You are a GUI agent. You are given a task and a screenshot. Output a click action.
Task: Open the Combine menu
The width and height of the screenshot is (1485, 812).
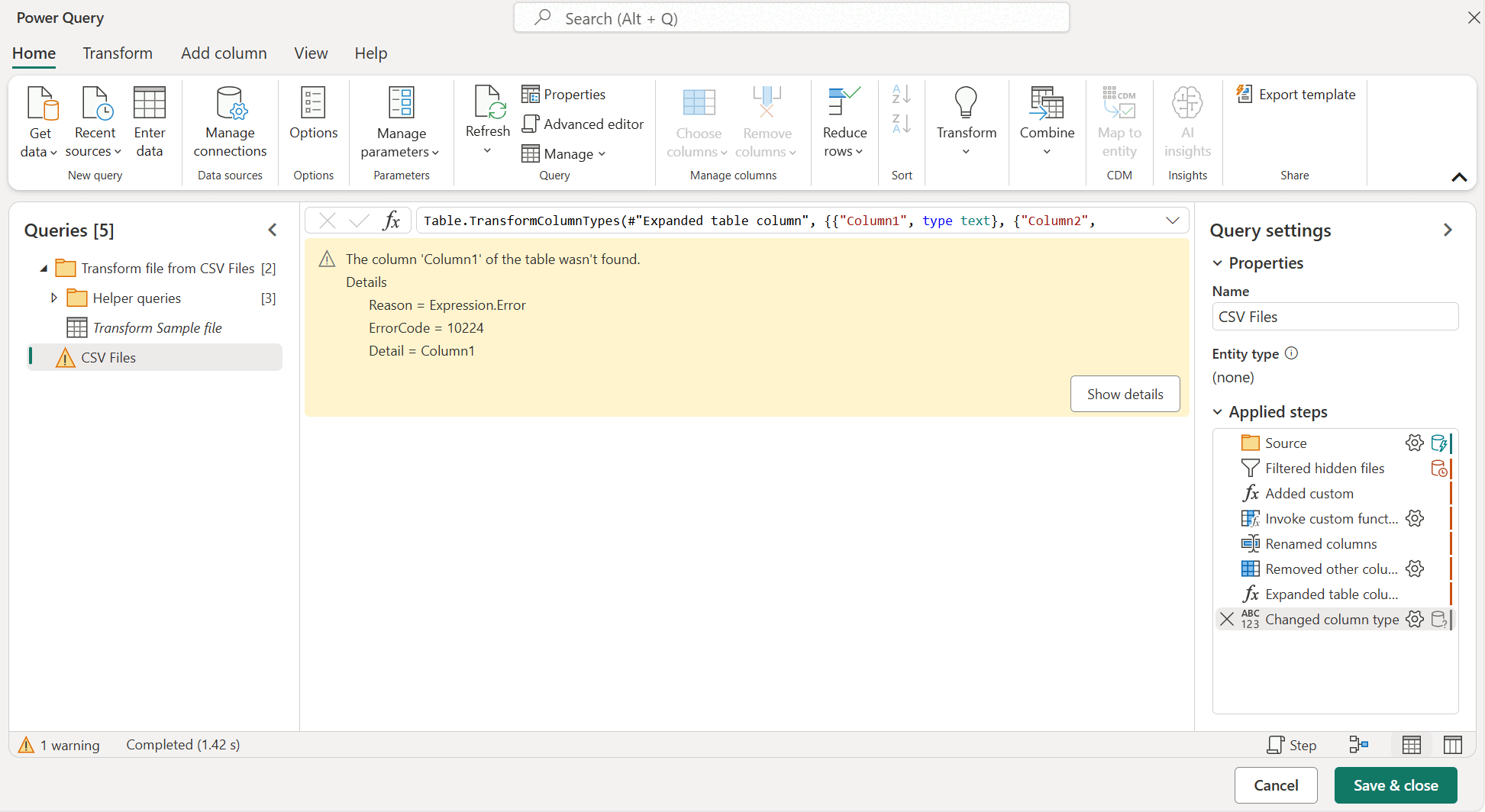(1047, 121)
